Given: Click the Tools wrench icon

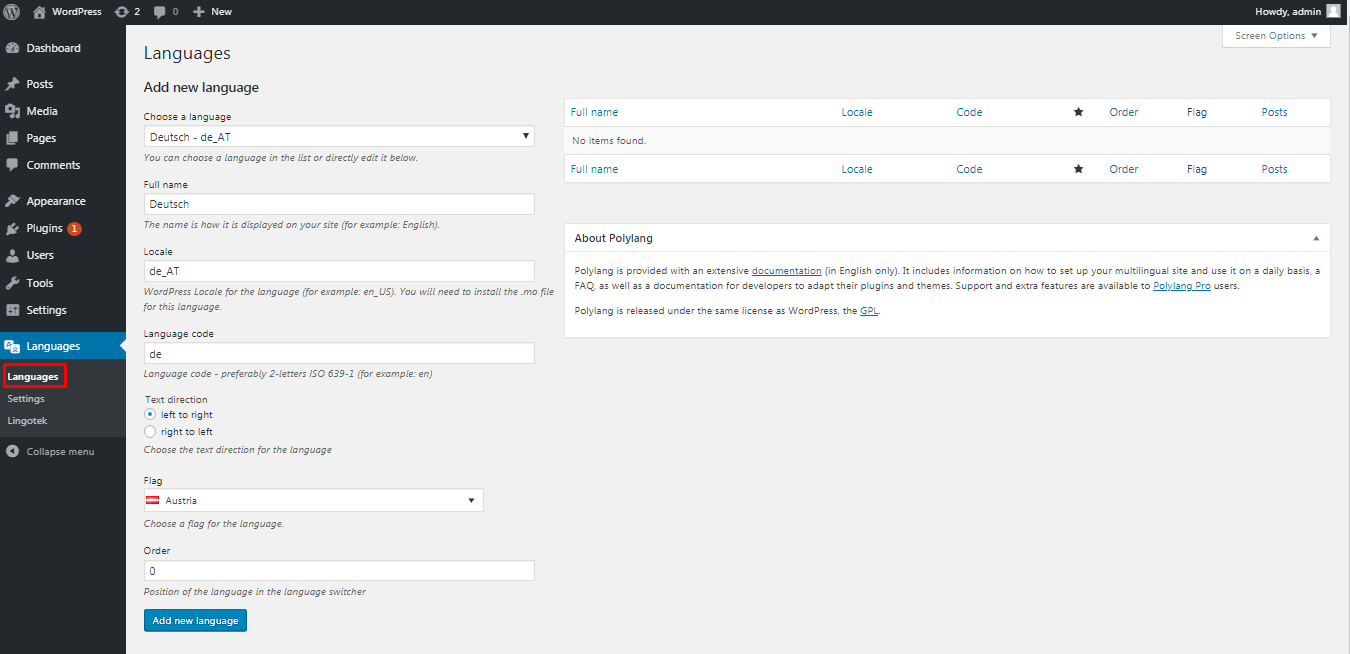Looking at the screenshot, I should (13, 283).
